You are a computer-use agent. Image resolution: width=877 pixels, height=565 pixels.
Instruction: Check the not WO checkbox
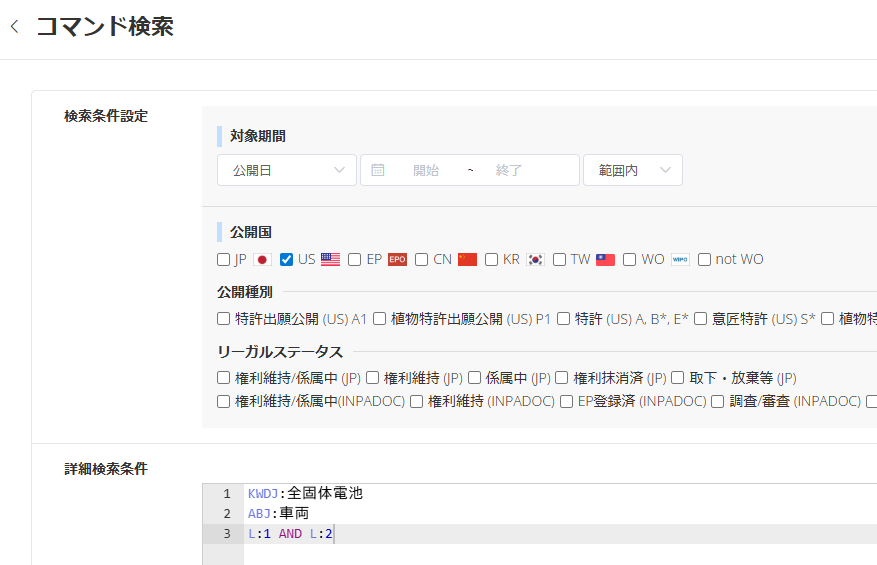click(x=705, y=260)
